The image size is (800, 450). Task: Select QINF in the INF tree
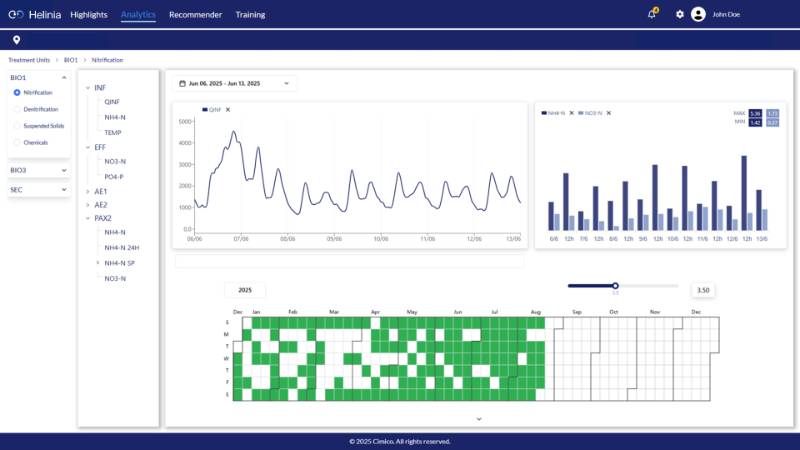pos(110,102)
